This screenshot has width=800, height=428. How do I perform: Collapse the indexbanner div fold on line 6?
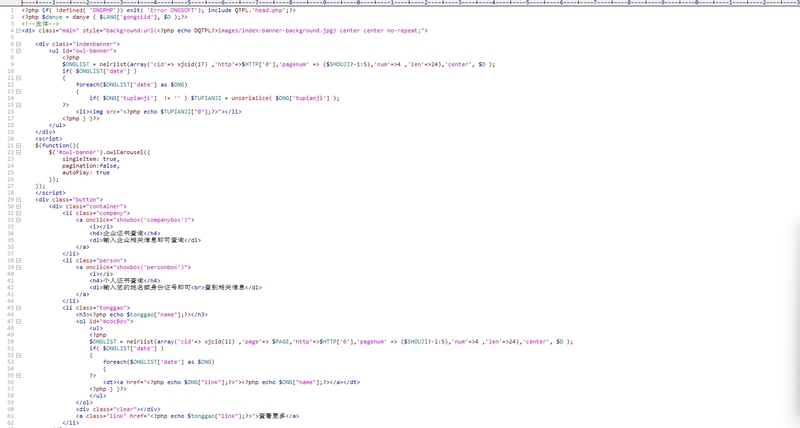pyautogui.click(x=18, y=44)
